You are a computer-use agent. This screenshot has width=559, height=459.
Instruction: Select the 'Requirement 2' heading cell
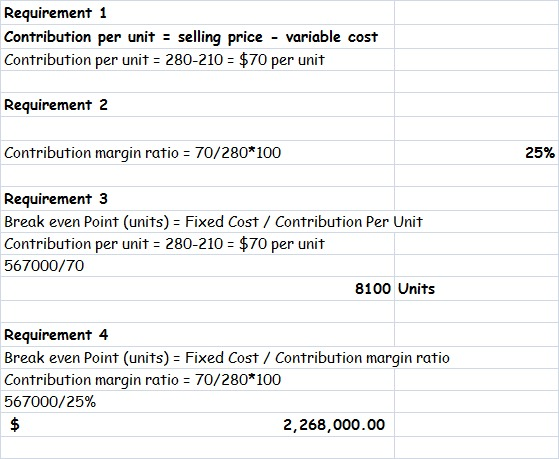pyautogui.click(x=197, y=104)
